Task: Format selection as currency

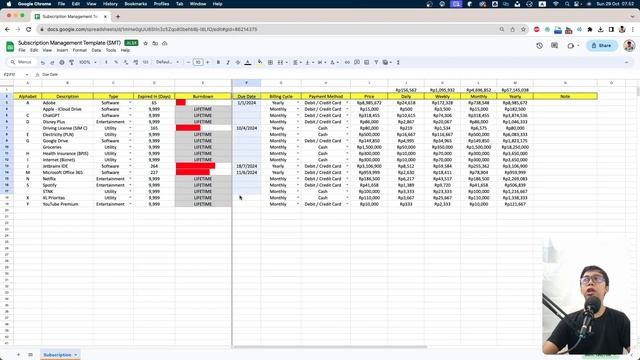Action: (106, 62)
